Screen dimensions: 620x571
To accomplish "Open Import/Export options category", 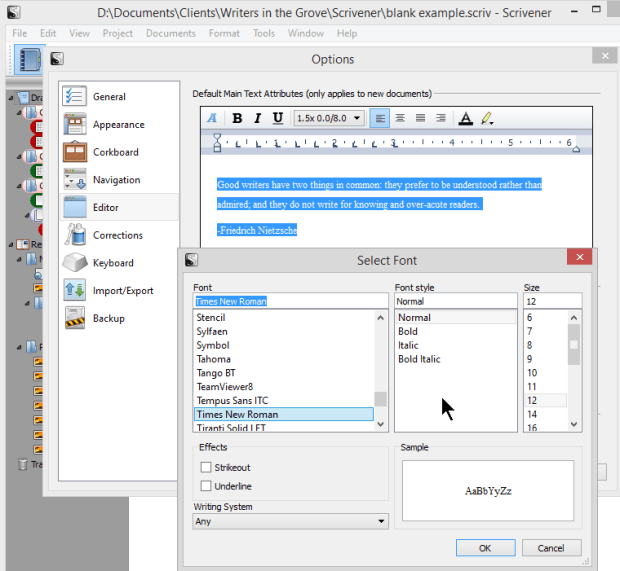I will click(x=120, y=291).
